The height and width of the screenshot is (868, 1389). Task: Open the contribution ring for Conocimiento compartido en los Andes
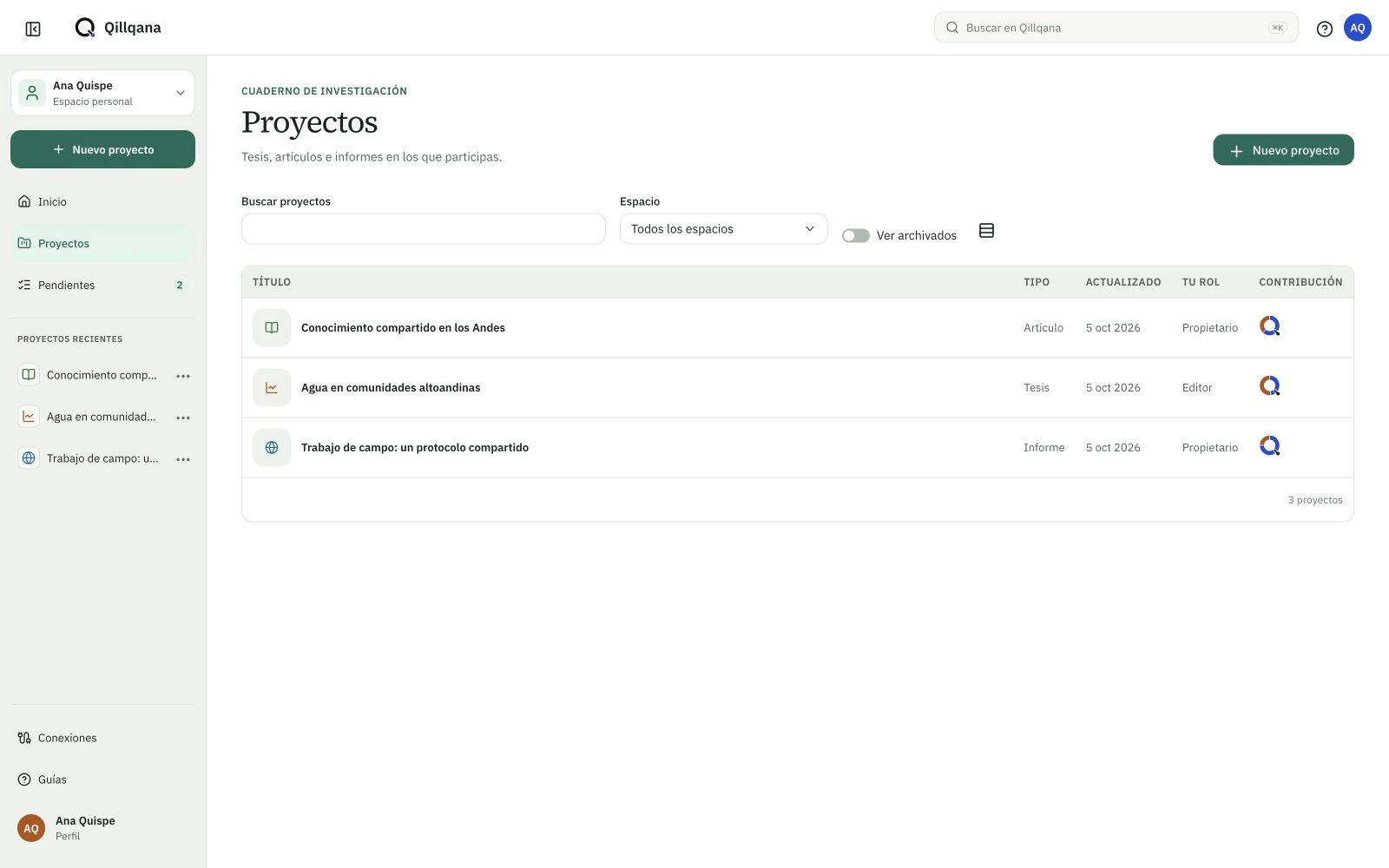click(x=1269, y=326)
